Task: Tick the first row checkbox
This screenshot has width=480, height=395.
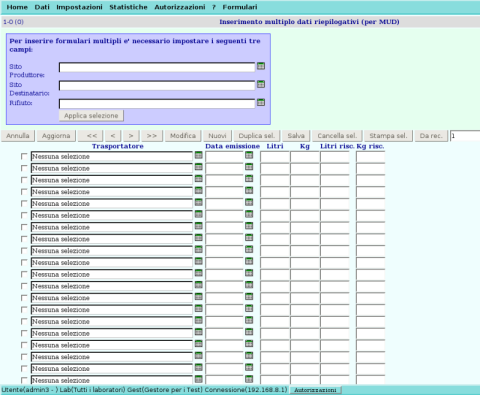Action: [x=24, y=156]
